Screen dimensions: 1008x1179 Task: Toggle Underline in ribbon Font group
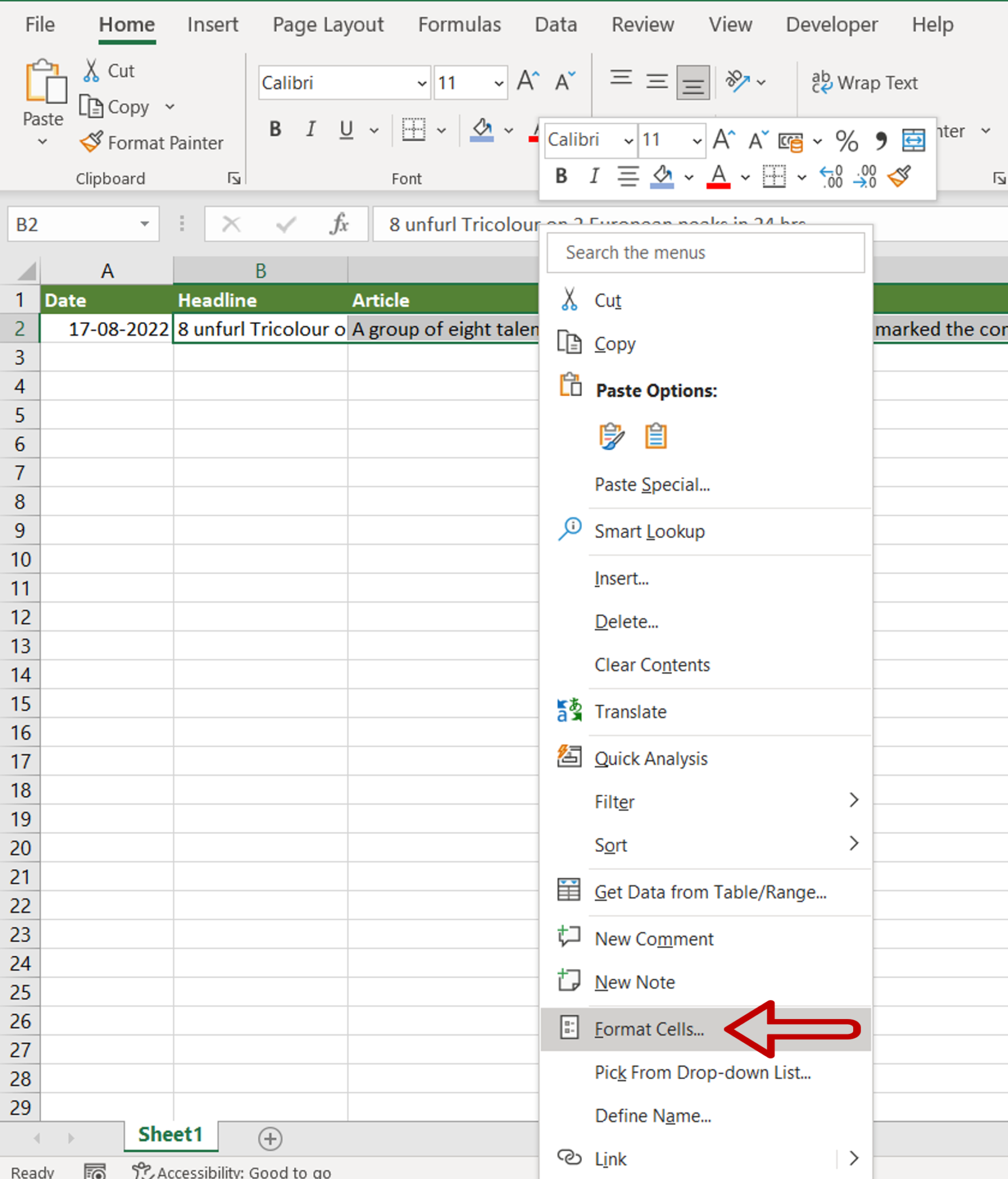346,130
